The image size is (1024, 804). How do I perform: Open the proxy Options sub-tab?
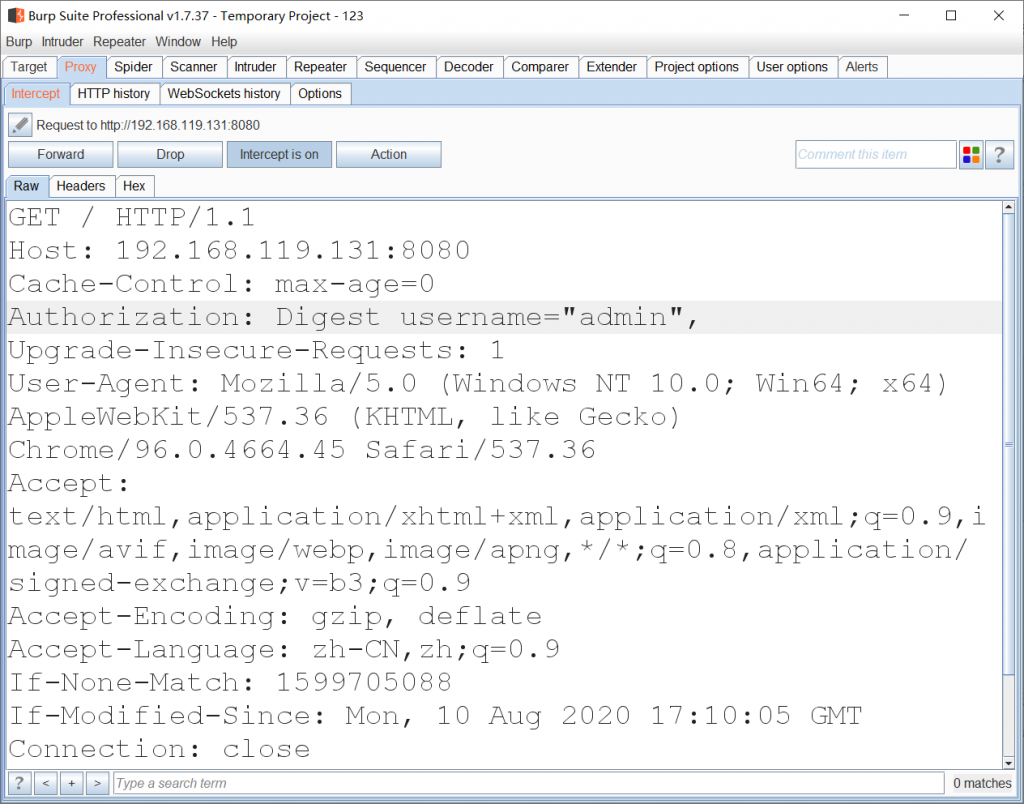coord(320,93)
